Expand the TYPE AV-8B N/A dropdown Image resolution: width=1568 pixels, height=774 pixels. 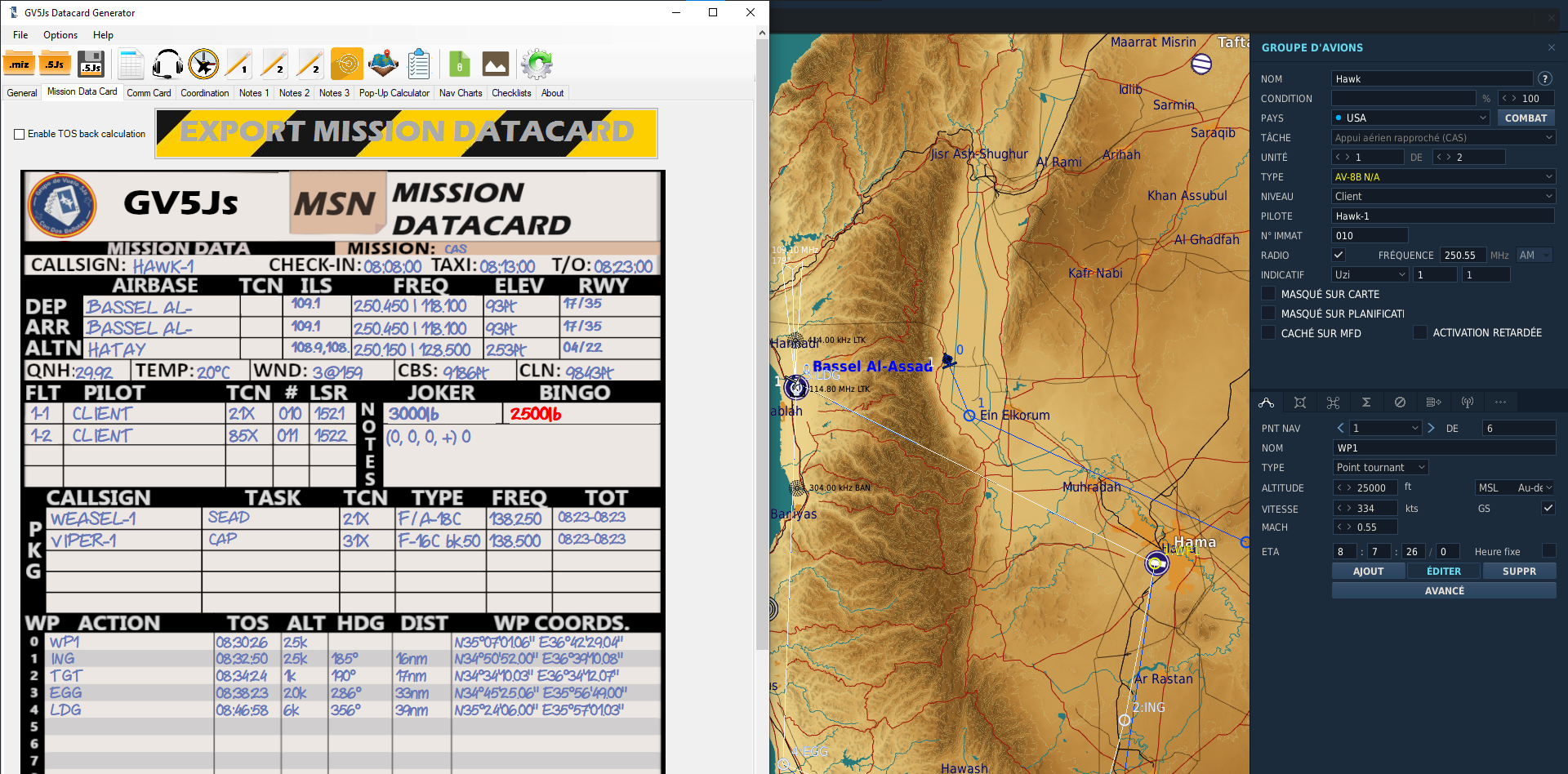pyautogui.click(x=1443, y=176)
